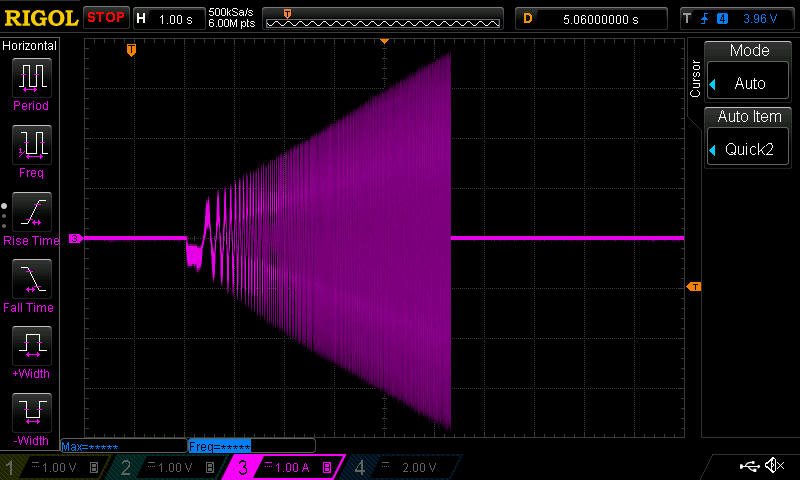800x480 pixels.
Task: Select the -Width measurement icon
Action: [32, 412]
